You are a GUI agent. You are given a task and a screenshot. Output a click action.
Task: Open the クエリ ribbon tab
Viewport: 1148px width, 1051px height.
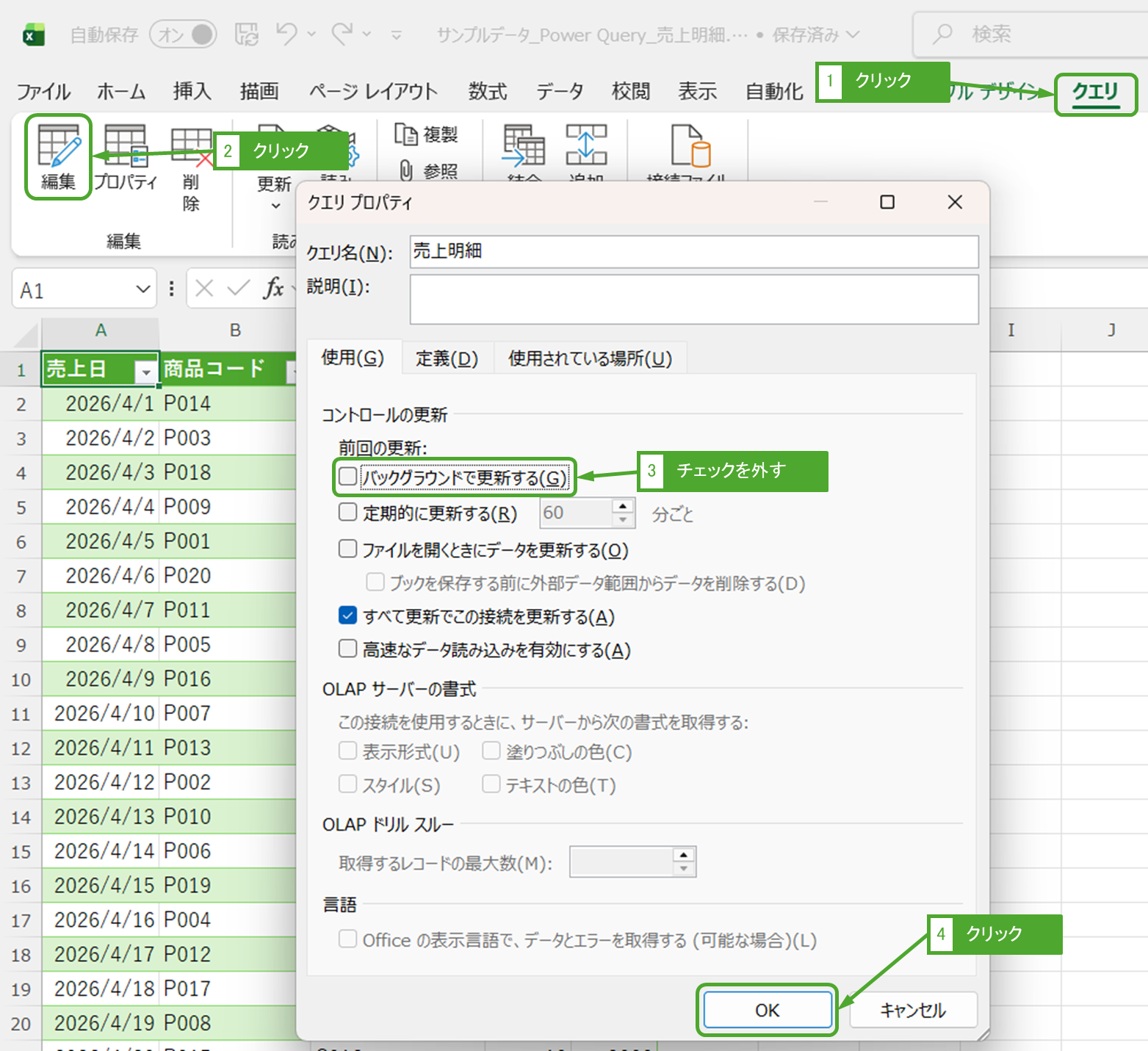1094,93
